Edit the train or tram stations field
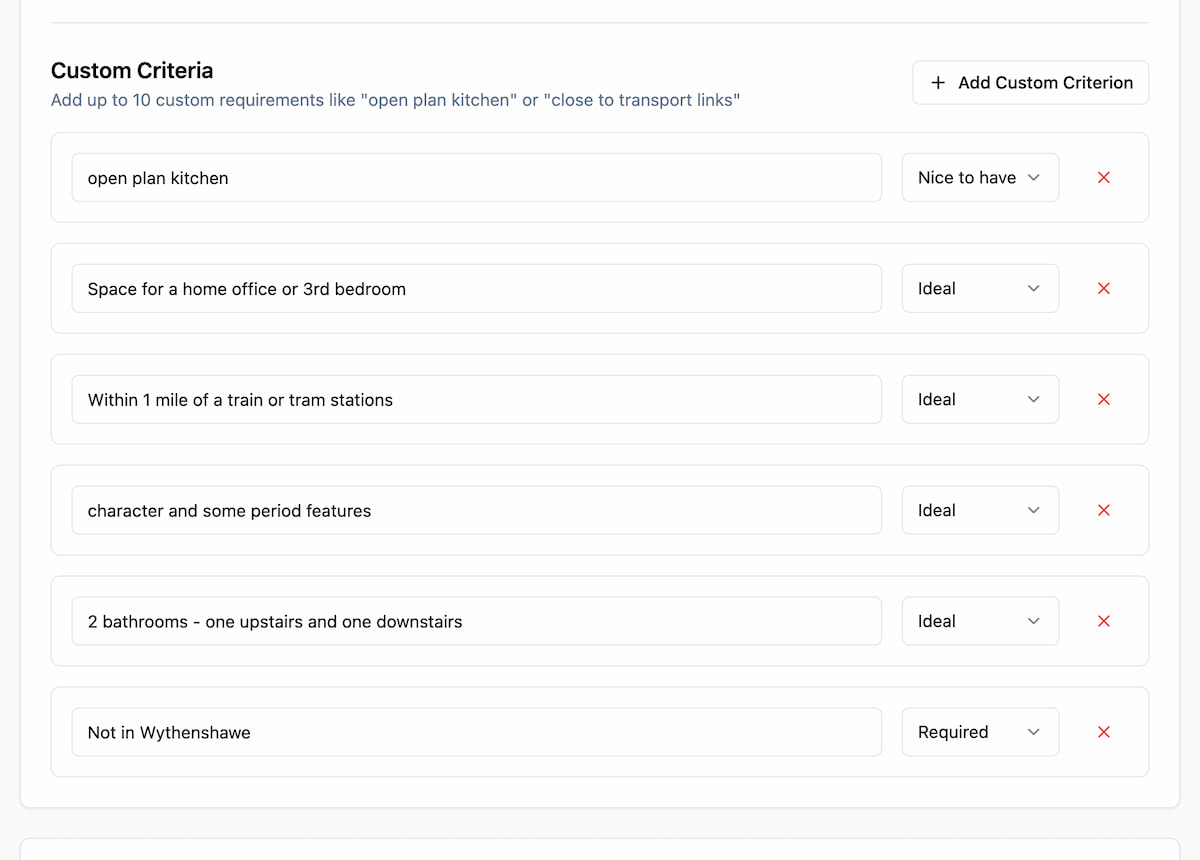Screen dimensions: 1200x860 pyautogui.click(x=476, y=400)
